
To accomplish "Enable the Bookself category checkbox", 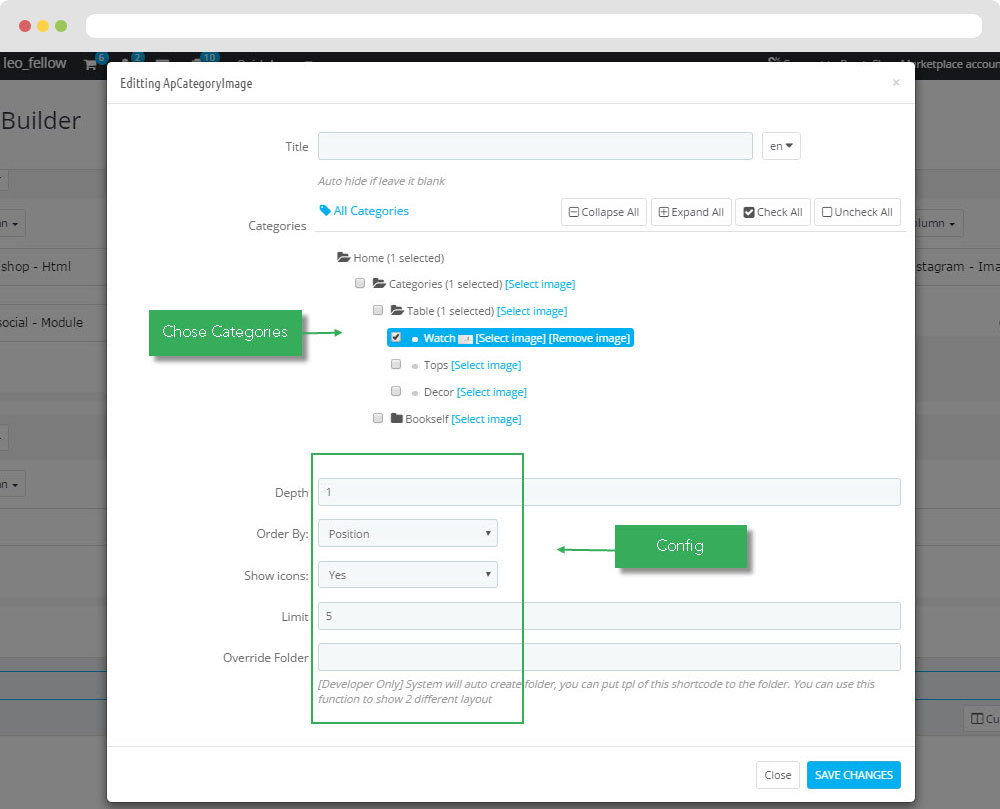I will pos(377,419).
